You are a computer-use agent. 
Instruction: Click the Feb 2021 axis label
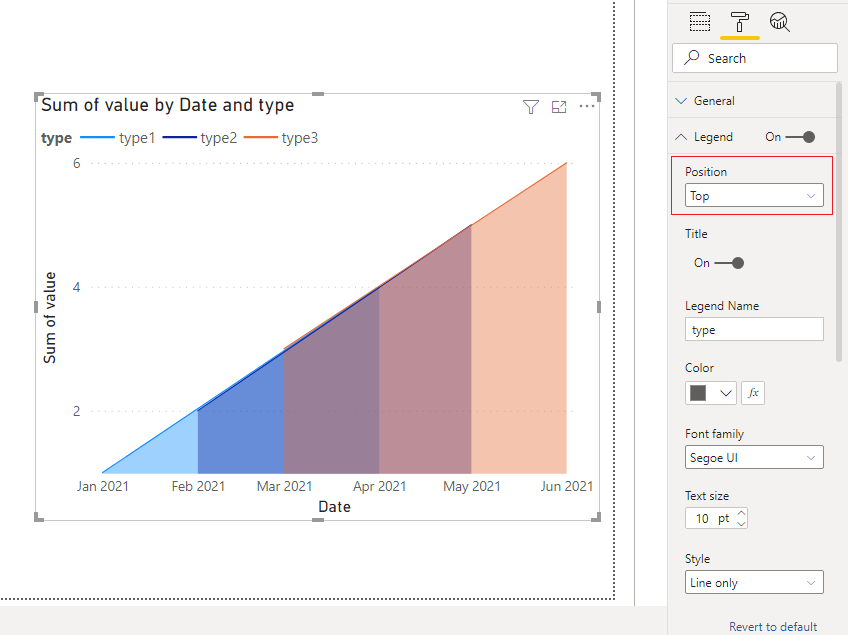point(198,486)
